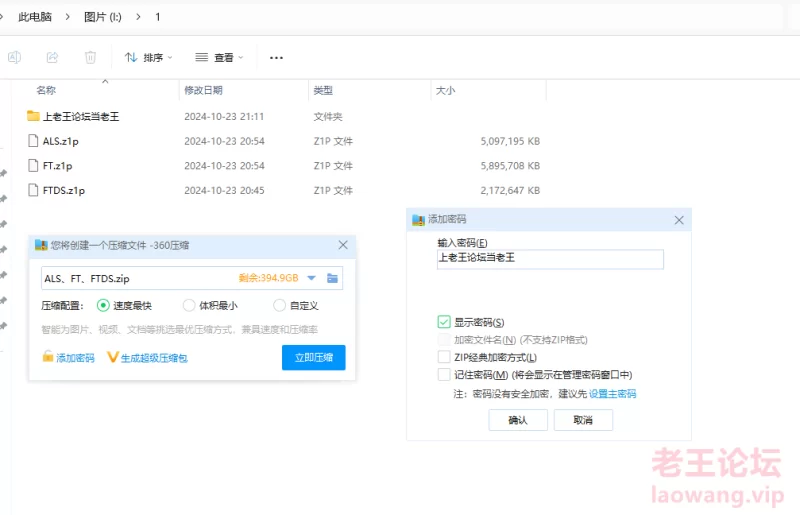Open the archive path dropdown arrow

[x=311, y=278]
